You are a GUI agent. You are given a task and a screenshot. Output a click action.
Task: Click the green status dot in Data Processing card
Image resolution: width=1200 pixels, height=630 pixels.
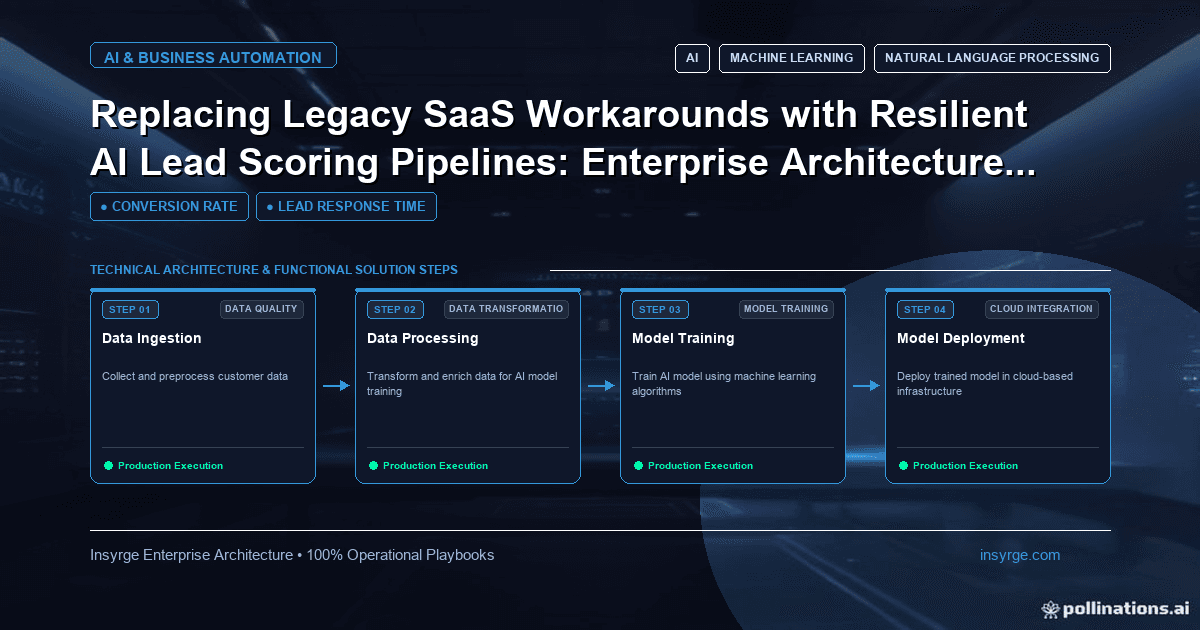[373, 465]
